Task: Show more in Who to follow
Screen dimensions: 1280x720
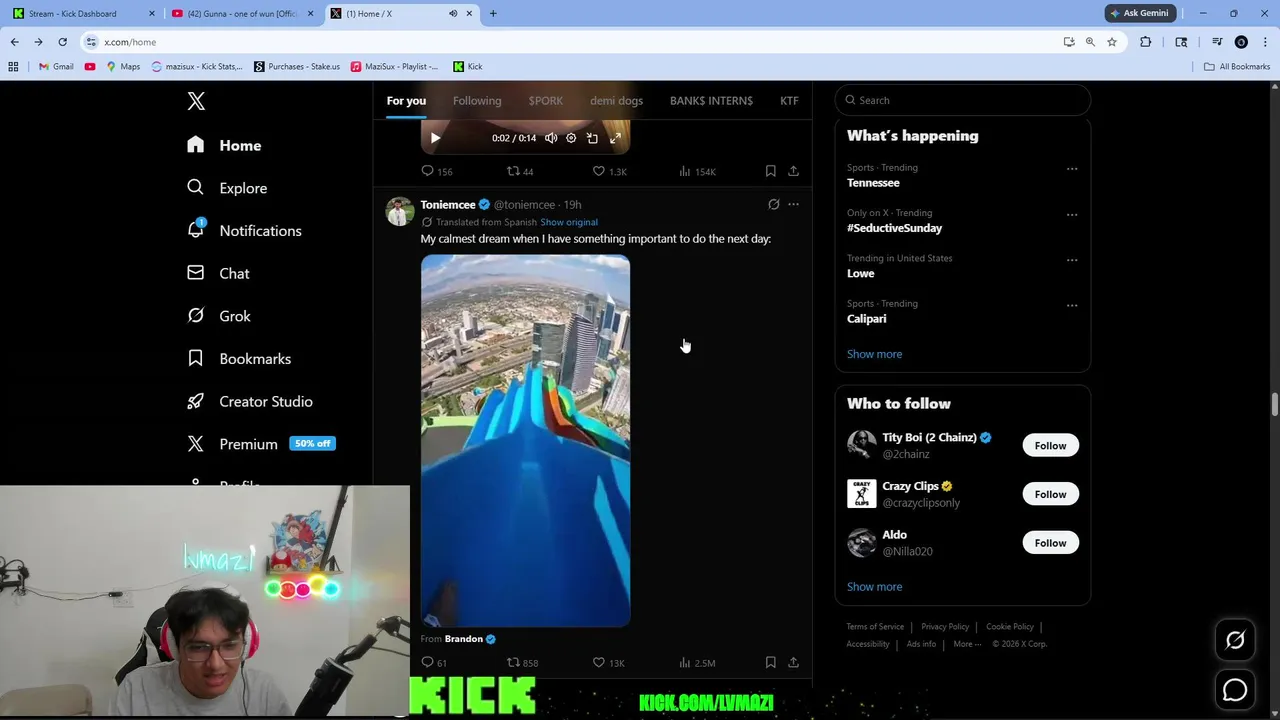Action: pos(874,587)
